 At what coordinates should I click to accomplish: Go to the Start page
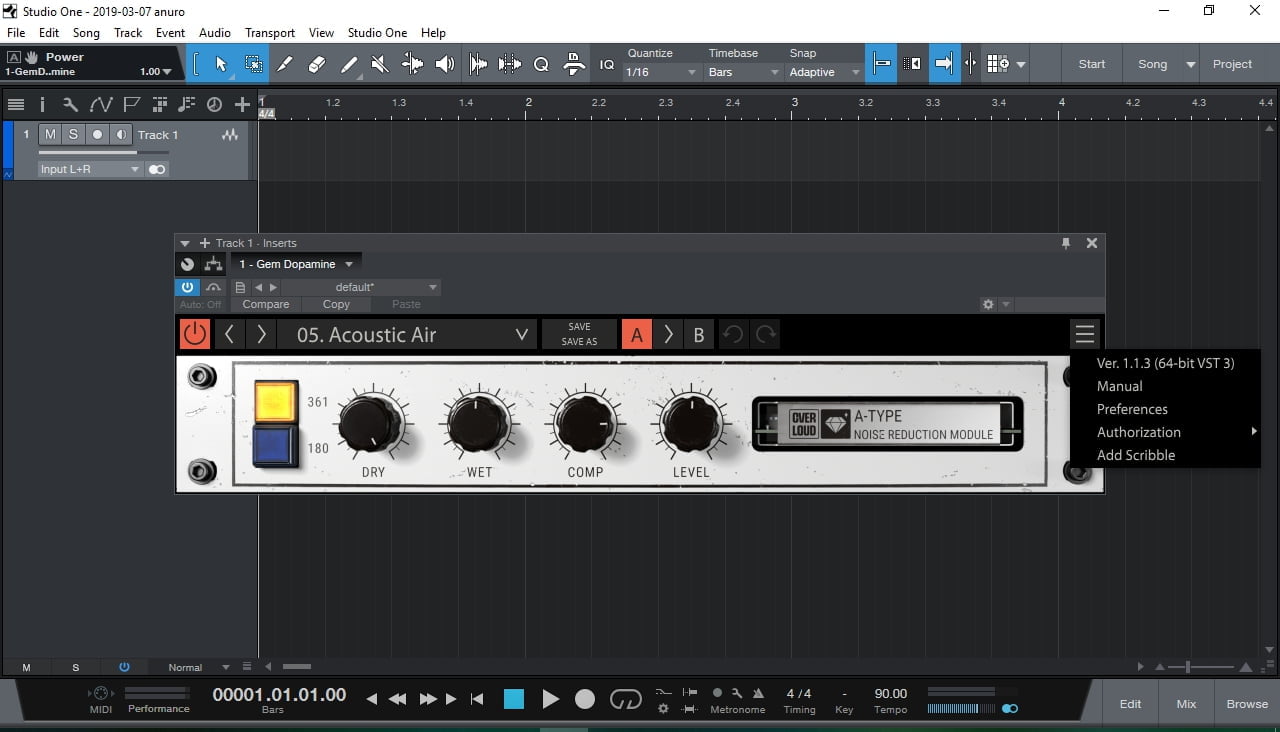coord(1092,64)
